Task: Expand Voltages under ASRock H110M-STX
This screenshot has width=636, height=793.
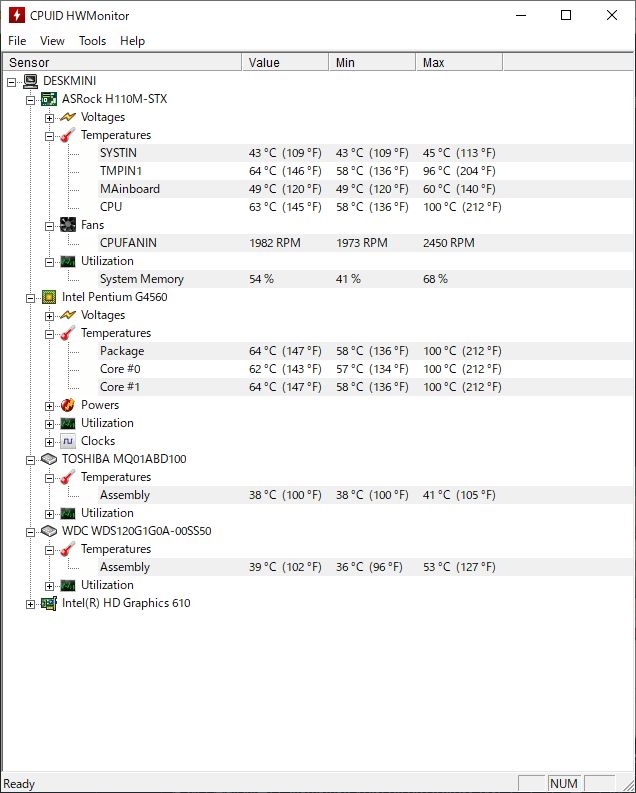Action: [x=49, y=118]
